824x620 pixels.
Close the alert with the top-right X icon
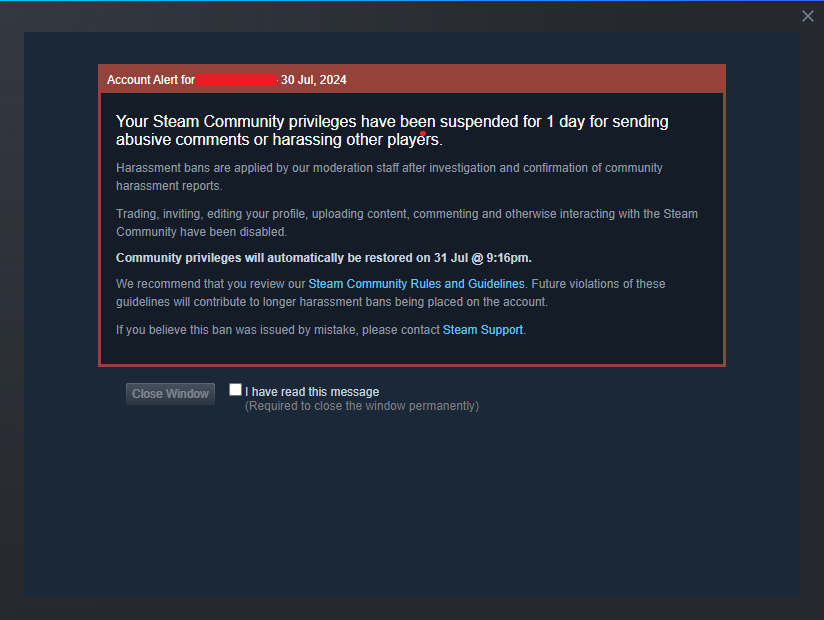tap(808, 16)
